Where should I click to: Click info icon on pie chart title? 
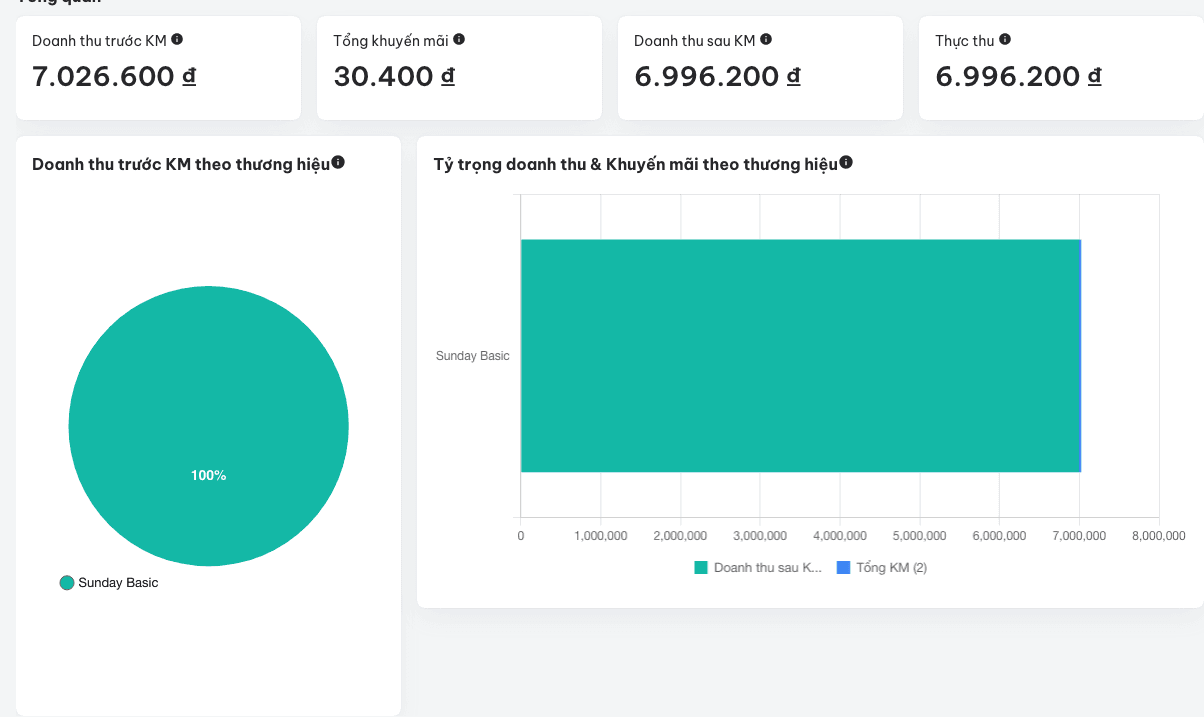point(338,162)
